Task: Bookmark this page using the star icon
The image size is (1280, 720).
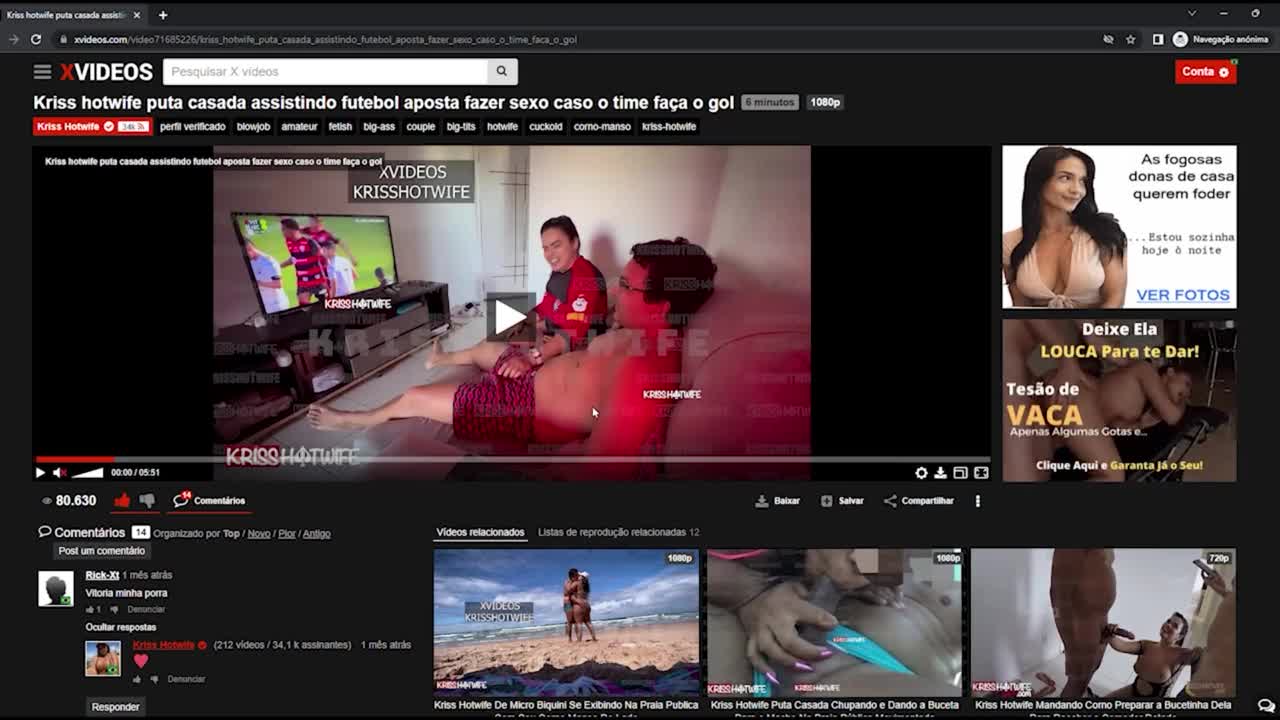Action: tap(1131, 39)
